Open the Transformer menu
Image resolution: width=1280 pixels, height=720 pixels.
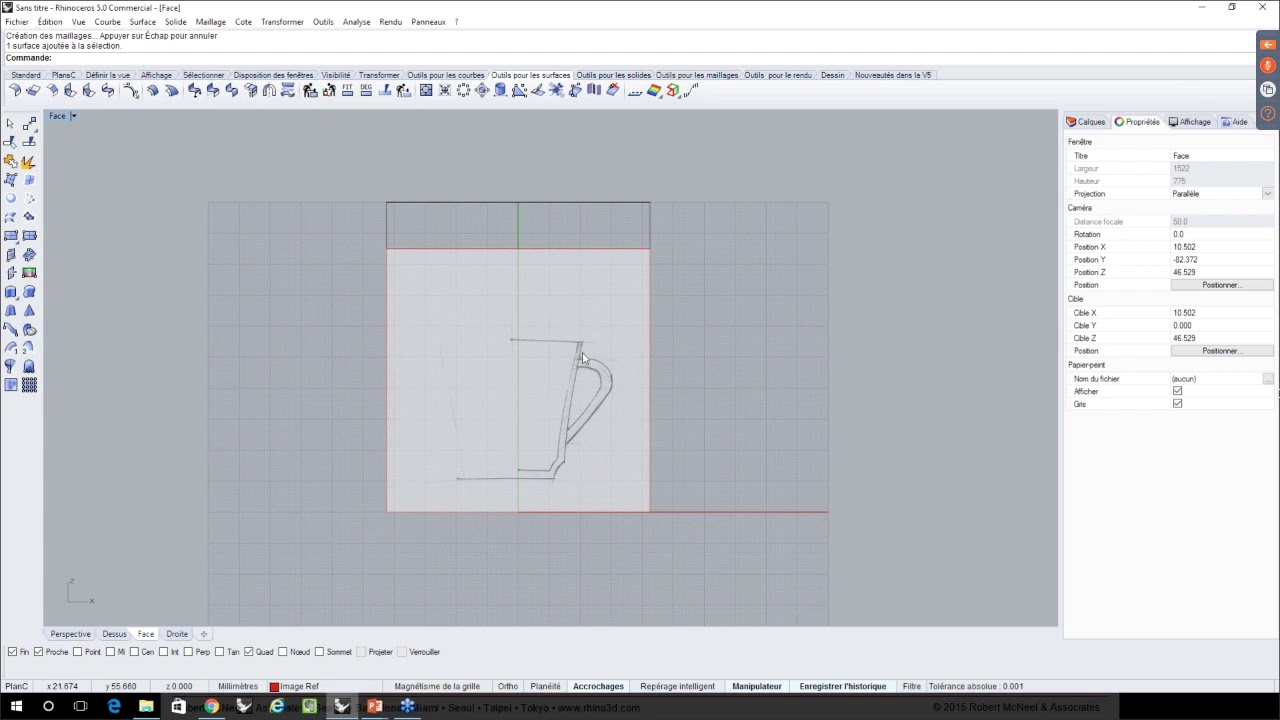pos(282,22)
